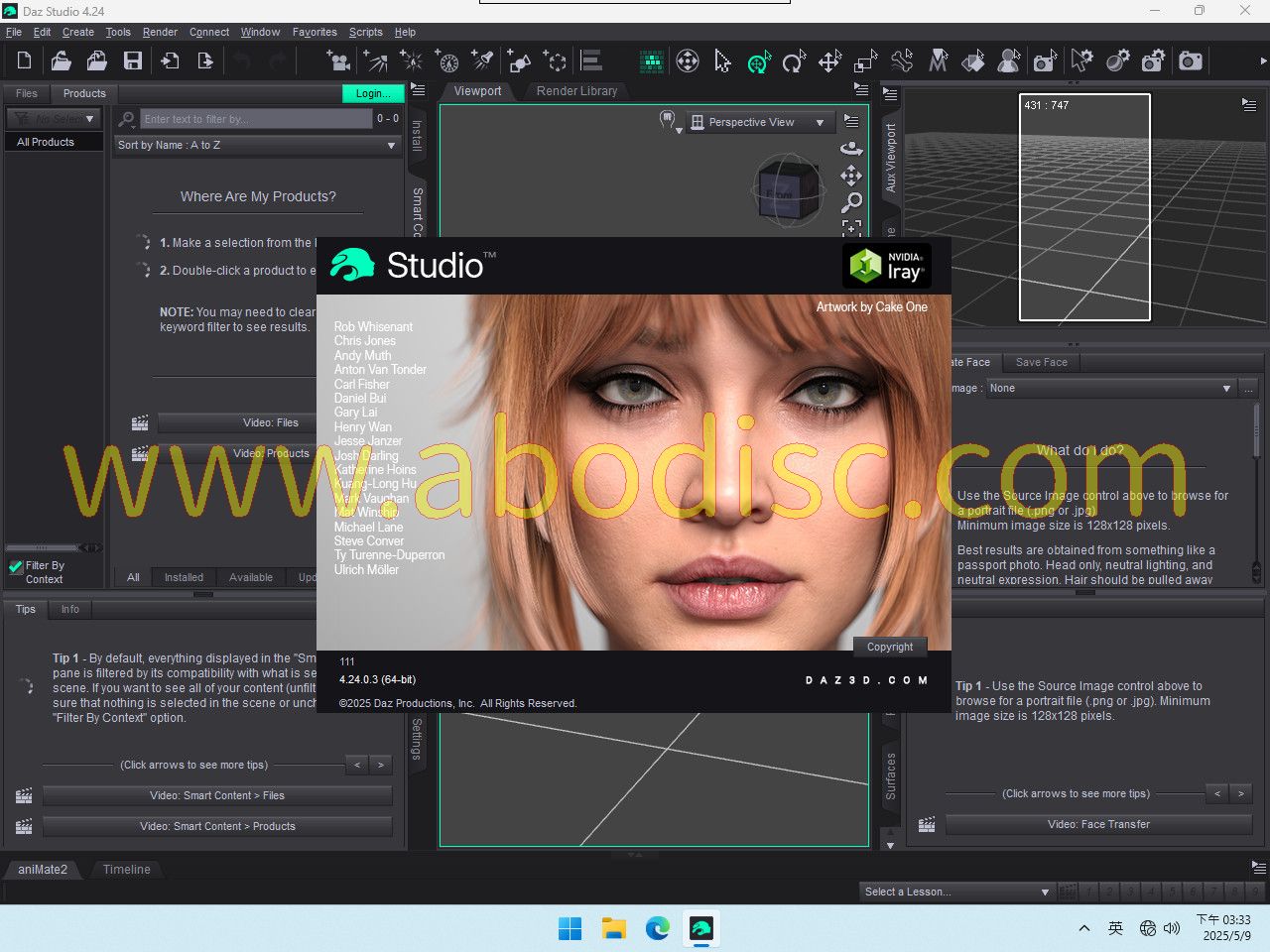Click the Copyright button on splash
This screenshot has height=952, width=1270.
[890, 647]
